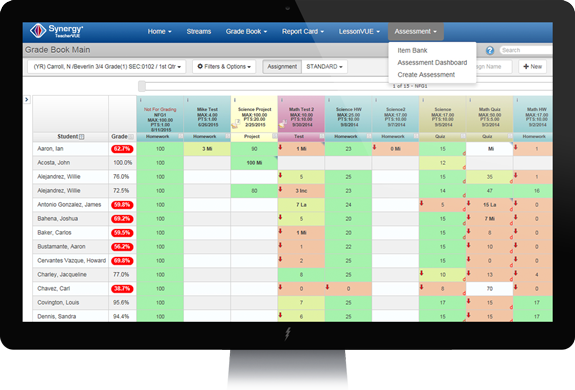Click info marker on Math Quiz column

(470, 100)
